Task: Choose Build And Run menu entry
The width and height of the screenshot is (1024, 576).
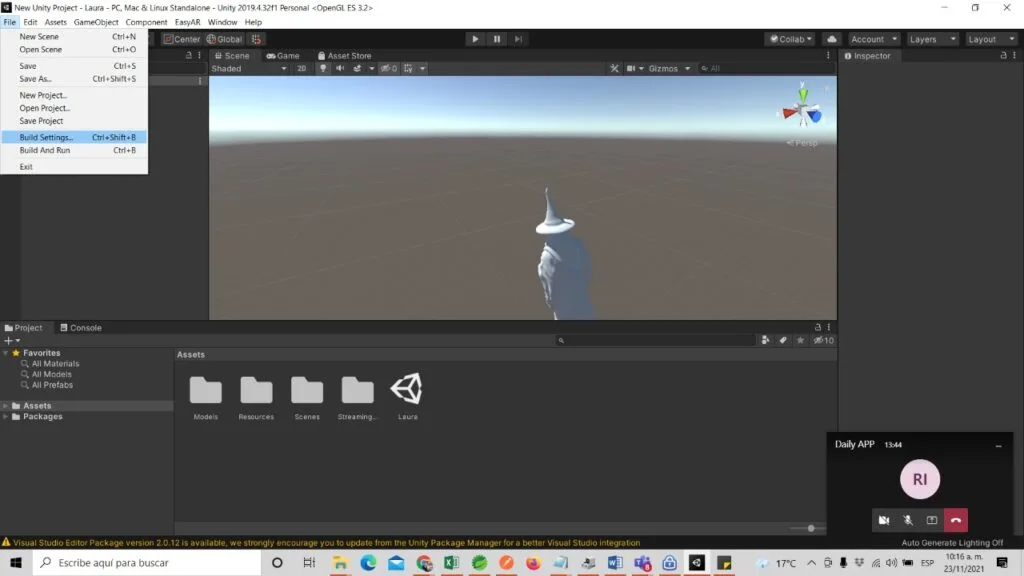Action: 74,150
